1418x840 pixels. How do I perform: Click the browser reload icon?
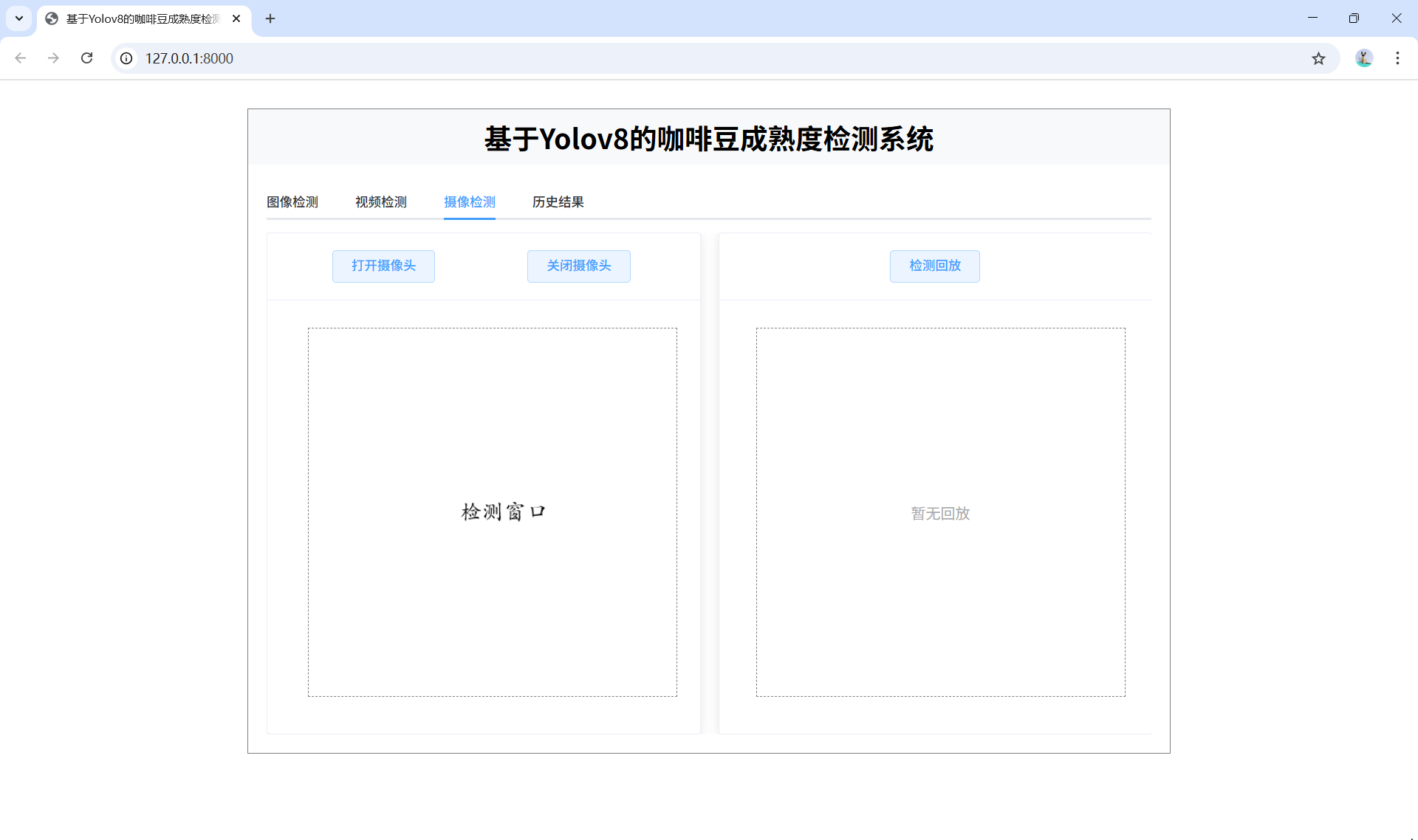[x=86, y=58]
